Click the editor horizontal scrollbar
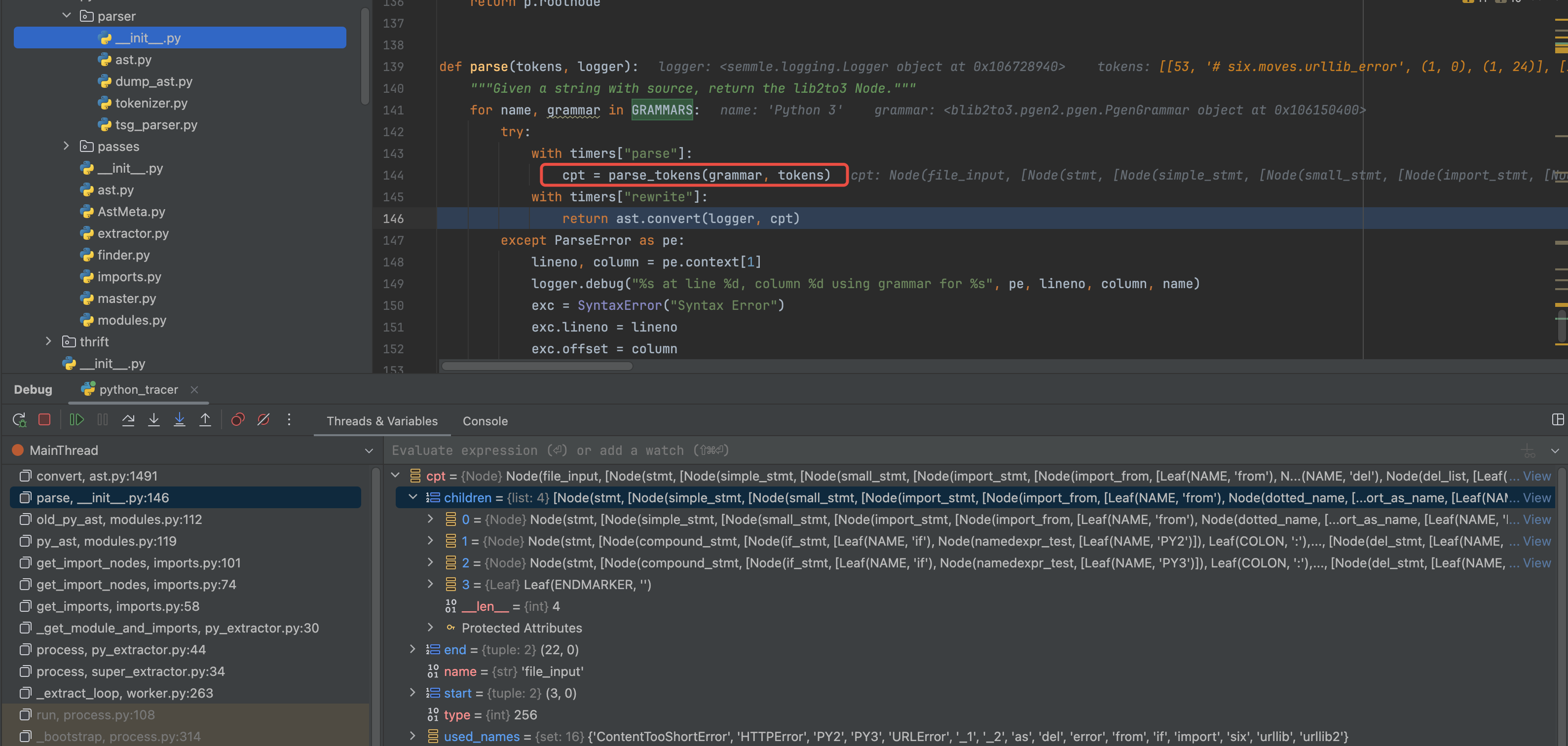 point(537,366)
